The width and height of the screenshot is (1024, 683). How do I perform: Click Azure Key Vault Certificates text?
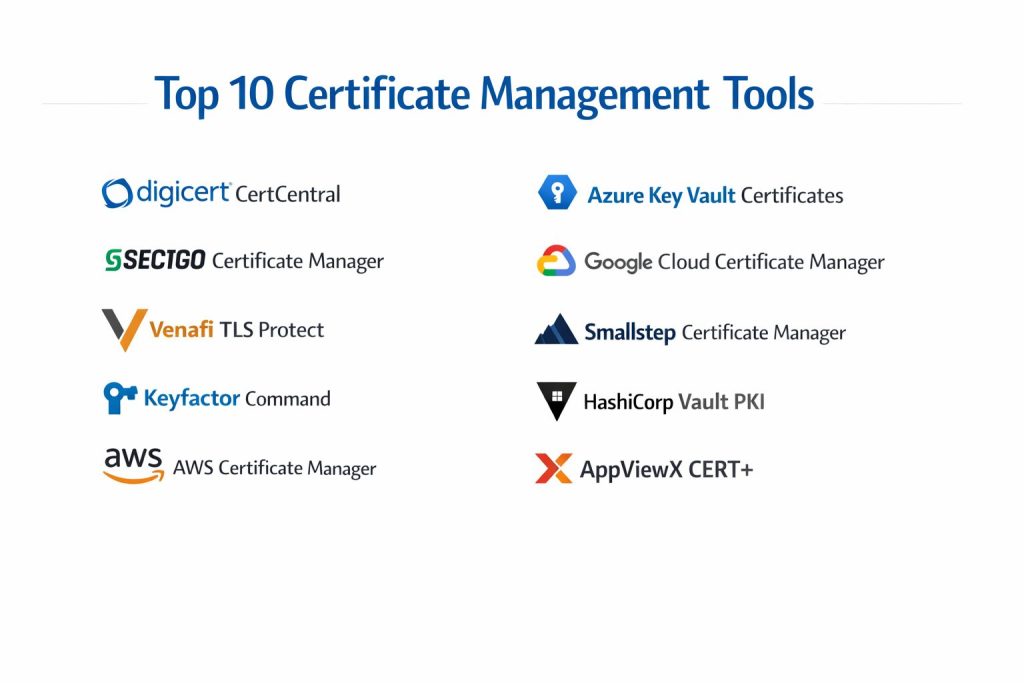pos(715,195)
